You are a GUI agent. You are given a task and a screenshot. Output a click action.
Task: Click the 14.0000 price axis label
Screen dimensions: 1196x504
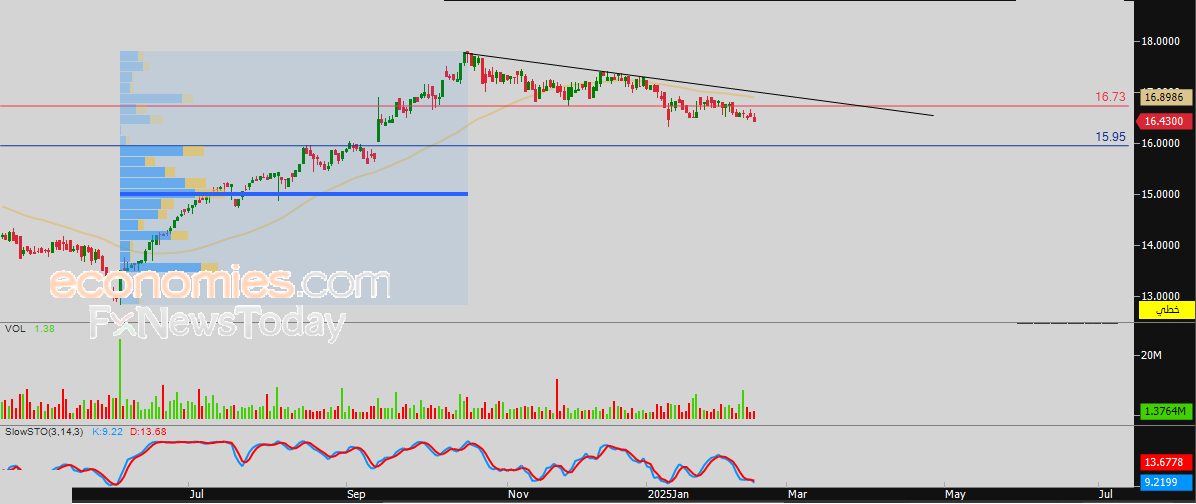pos(1162,246)
